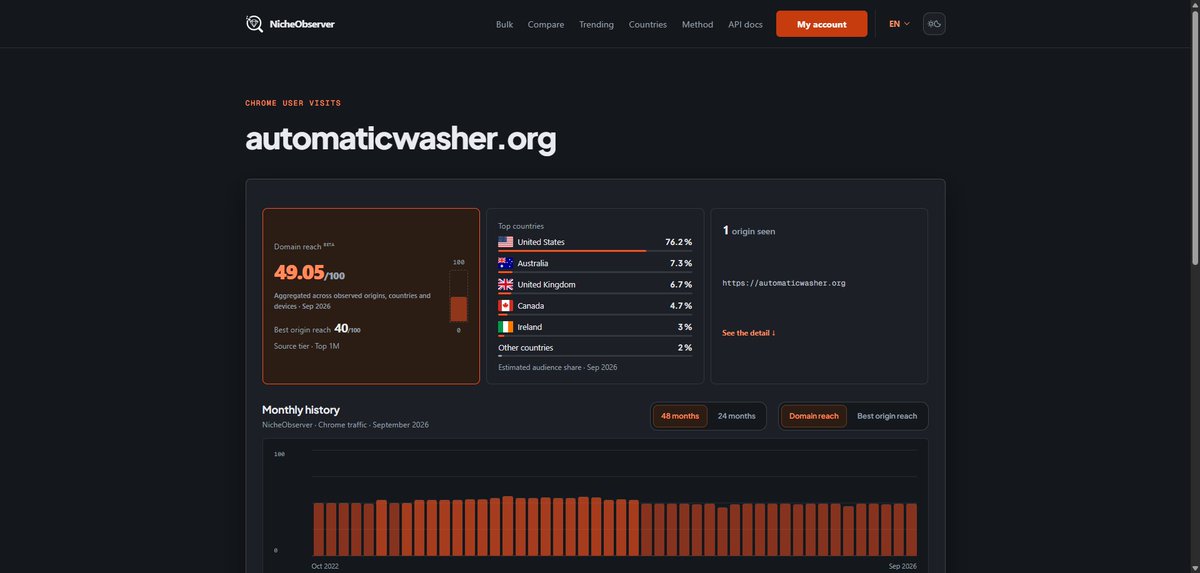Select the 24 months range
Screen dimensions: 1200x573
point(737,416)
